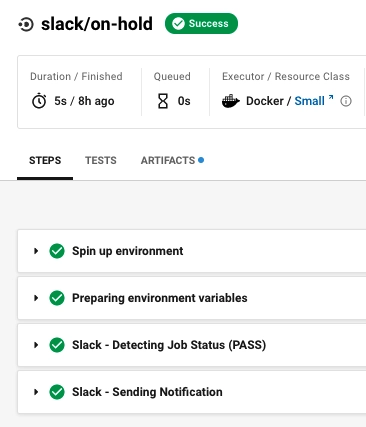Click green check on Preparing environment variables
This screenshot has width=366, height=427.
(x=57, y=298)
